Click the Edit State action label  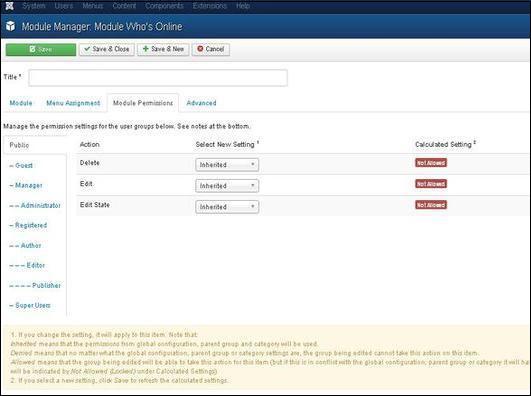coord(95,205)
